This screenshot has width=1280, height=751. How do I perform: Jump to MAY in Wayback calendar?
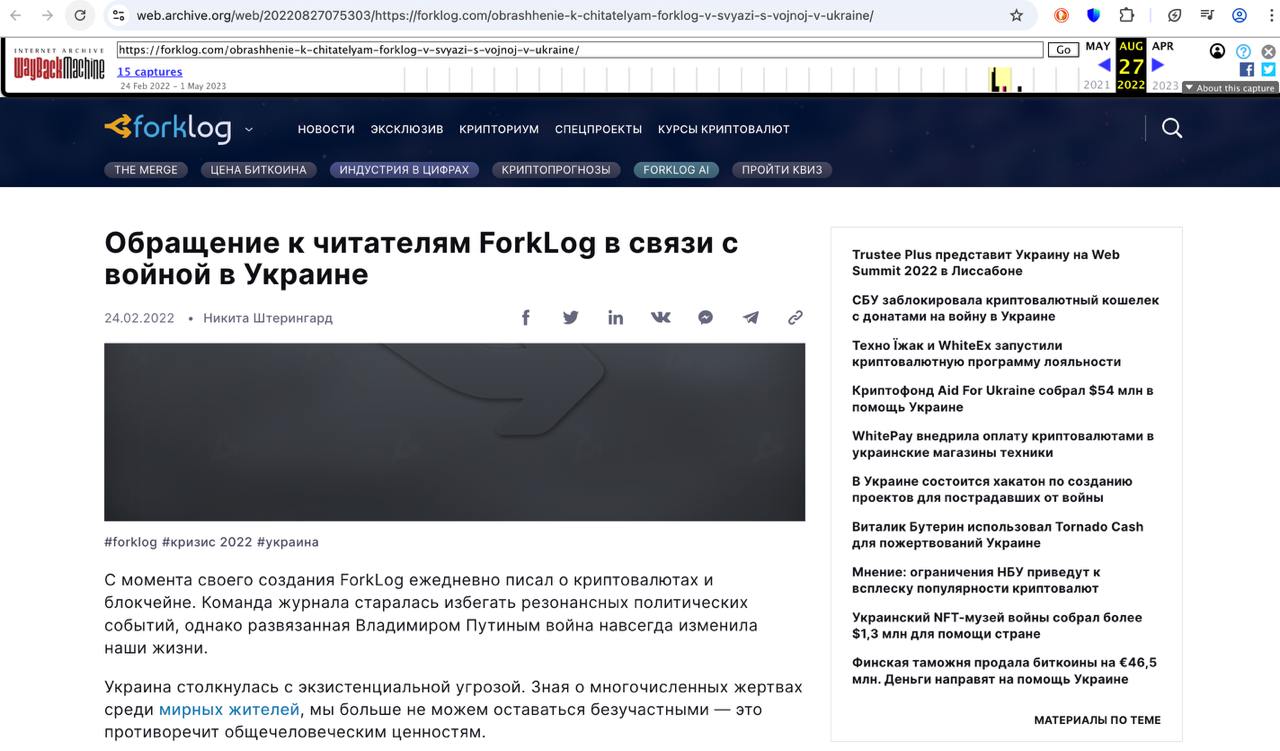tap(1098, 46)
